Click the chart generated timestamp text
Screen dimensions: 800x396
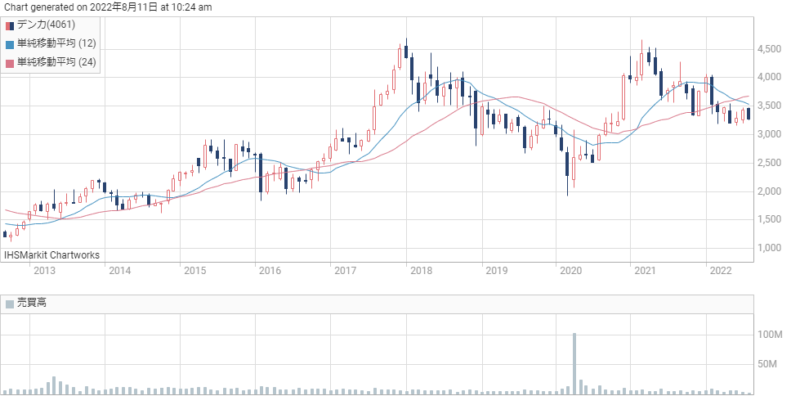108,7
